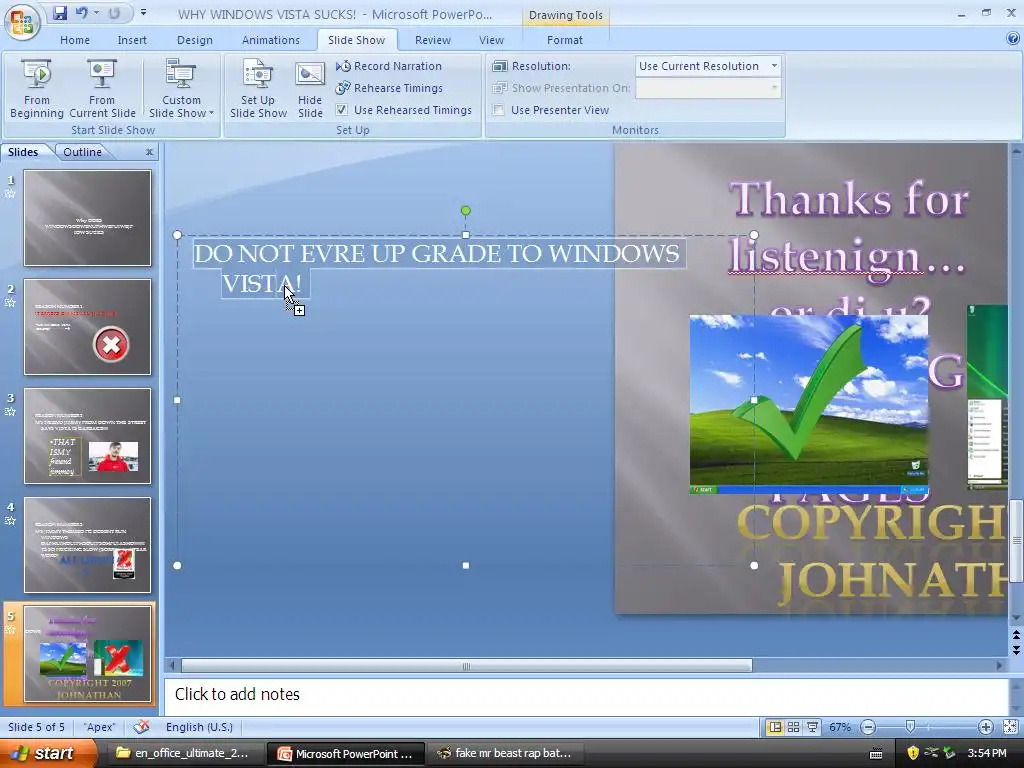This screenshot has width=1024, height=768.
Task: Click the Slide 5 of 5 indicator
Action: point(36,727)
